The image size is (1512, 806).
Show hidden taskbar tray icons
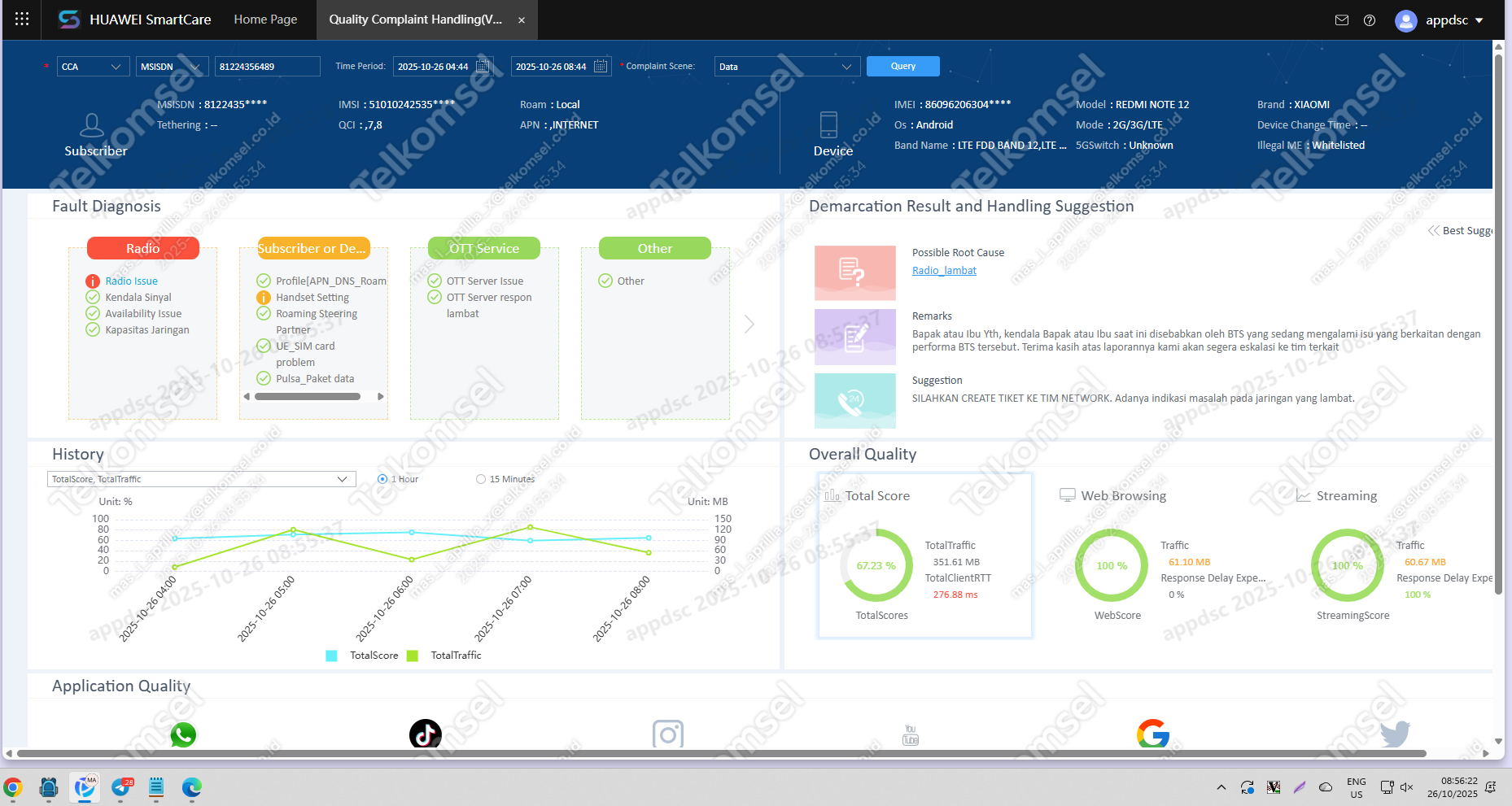(1221, 786)
